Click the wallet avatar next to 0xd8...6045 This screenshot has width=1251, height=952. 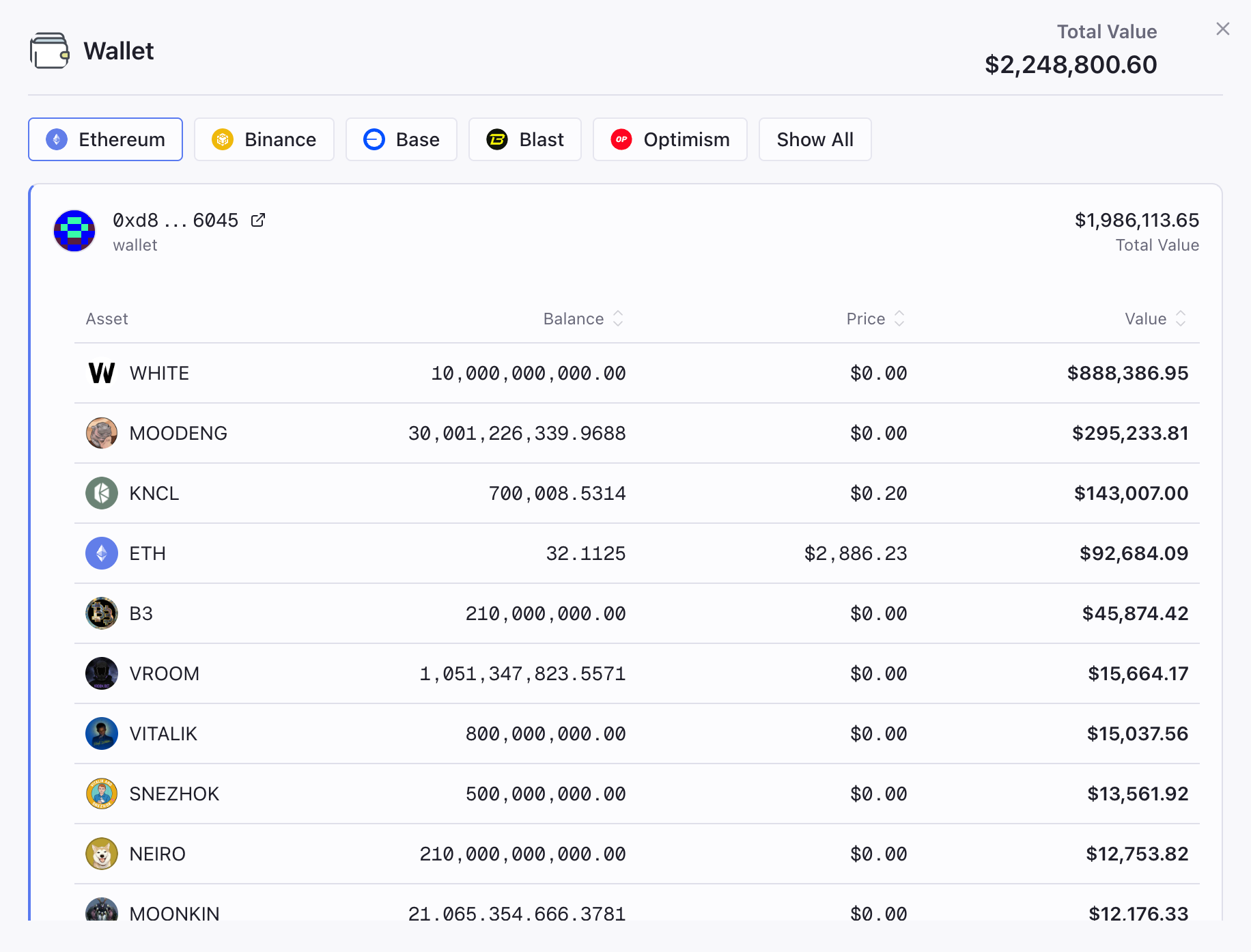pos(74,231)
